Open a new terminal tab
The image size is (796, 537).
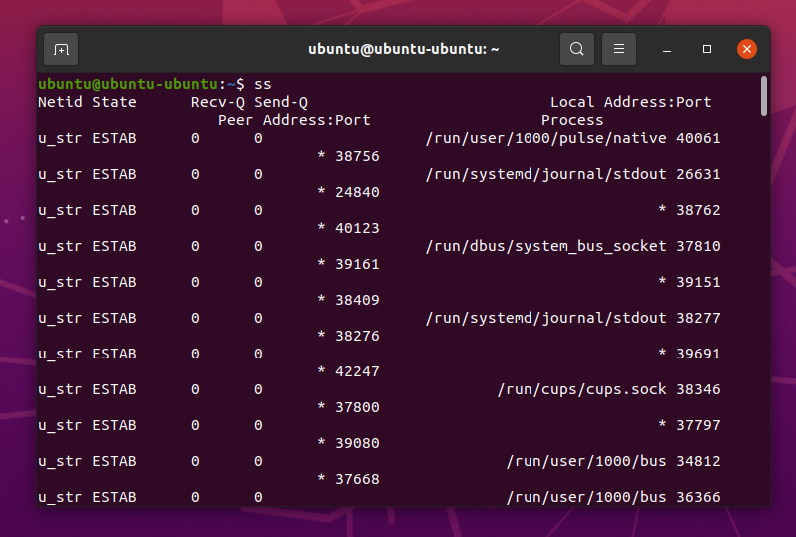pos(61,49)
